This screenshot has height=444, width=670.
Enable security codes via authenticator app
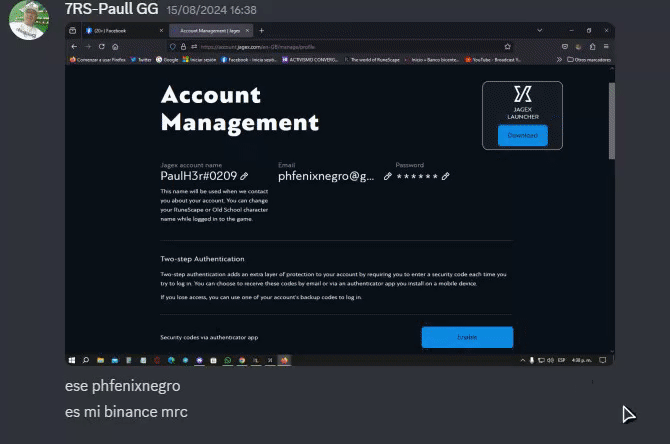coord(467,337)
